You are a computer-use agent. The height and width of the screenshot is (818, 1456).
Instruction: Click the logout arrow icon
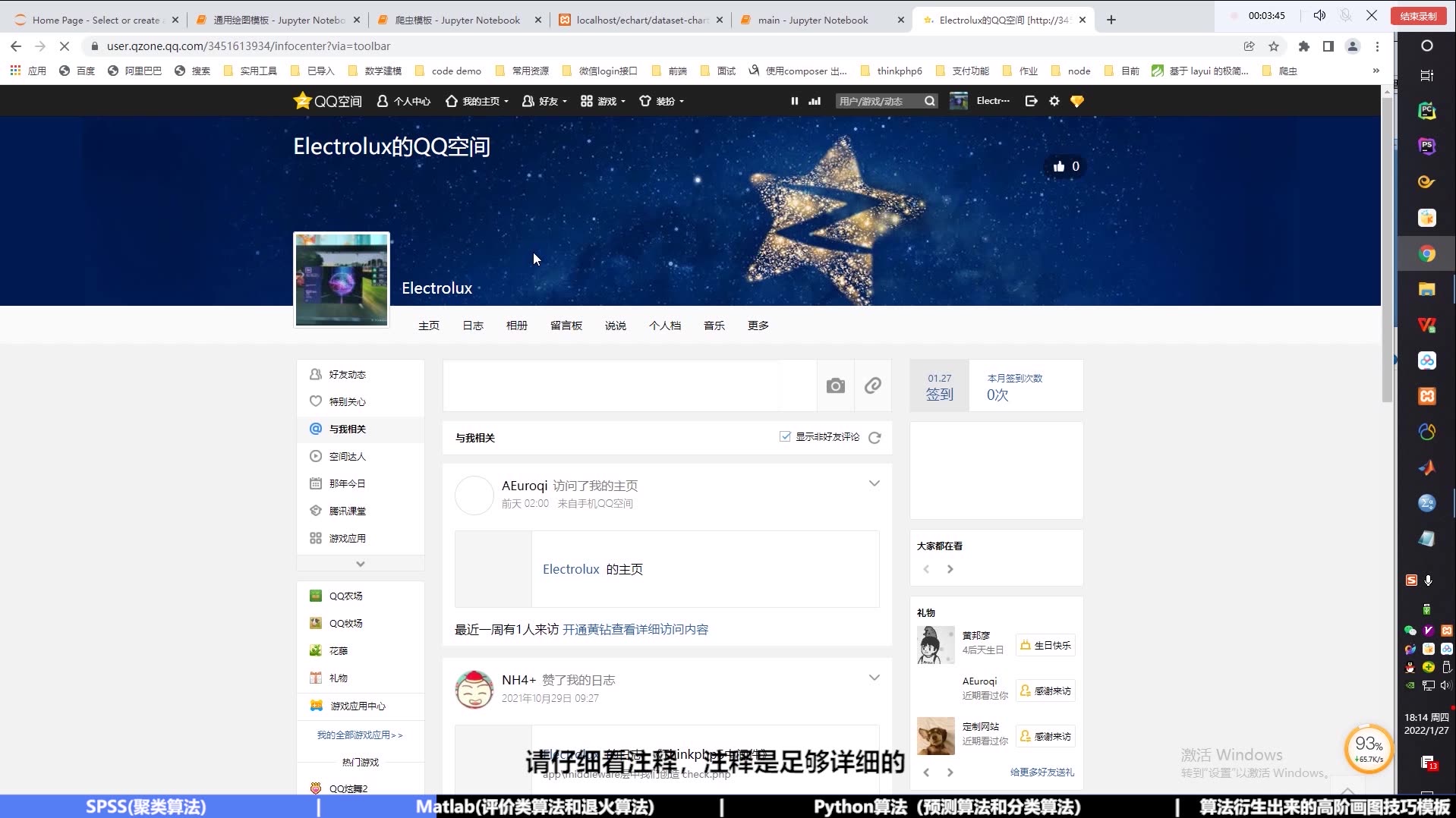(1031, 101)
